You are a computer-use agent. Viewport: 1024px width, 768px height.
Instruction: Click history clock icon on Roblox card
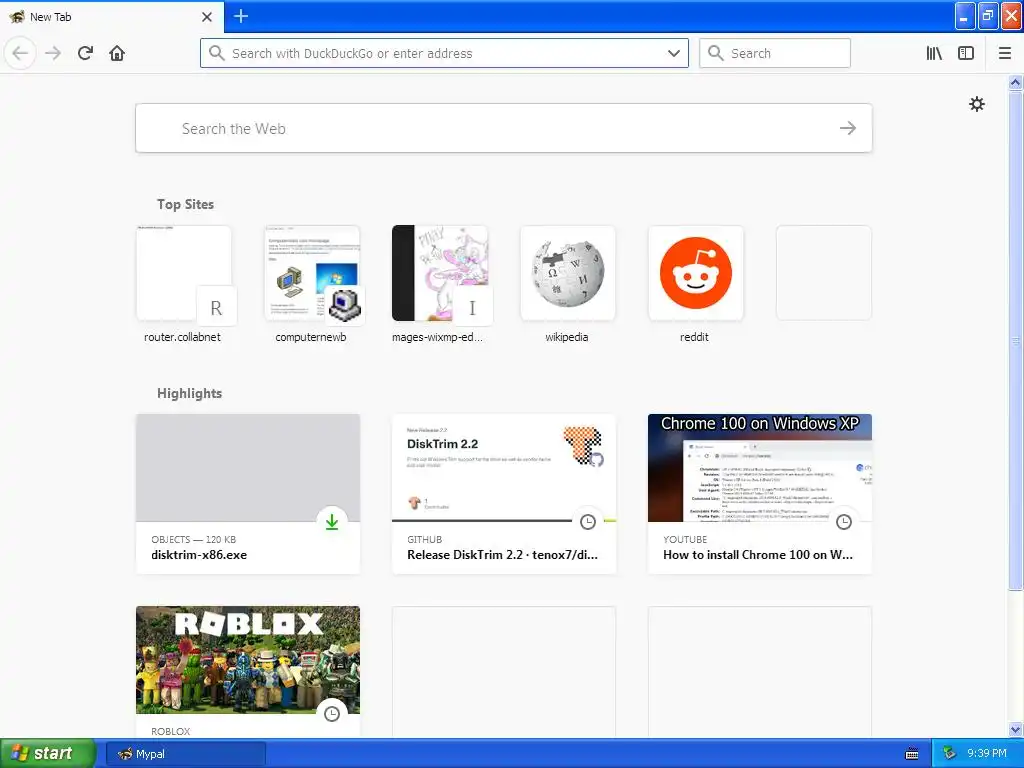tap(332, 713)
